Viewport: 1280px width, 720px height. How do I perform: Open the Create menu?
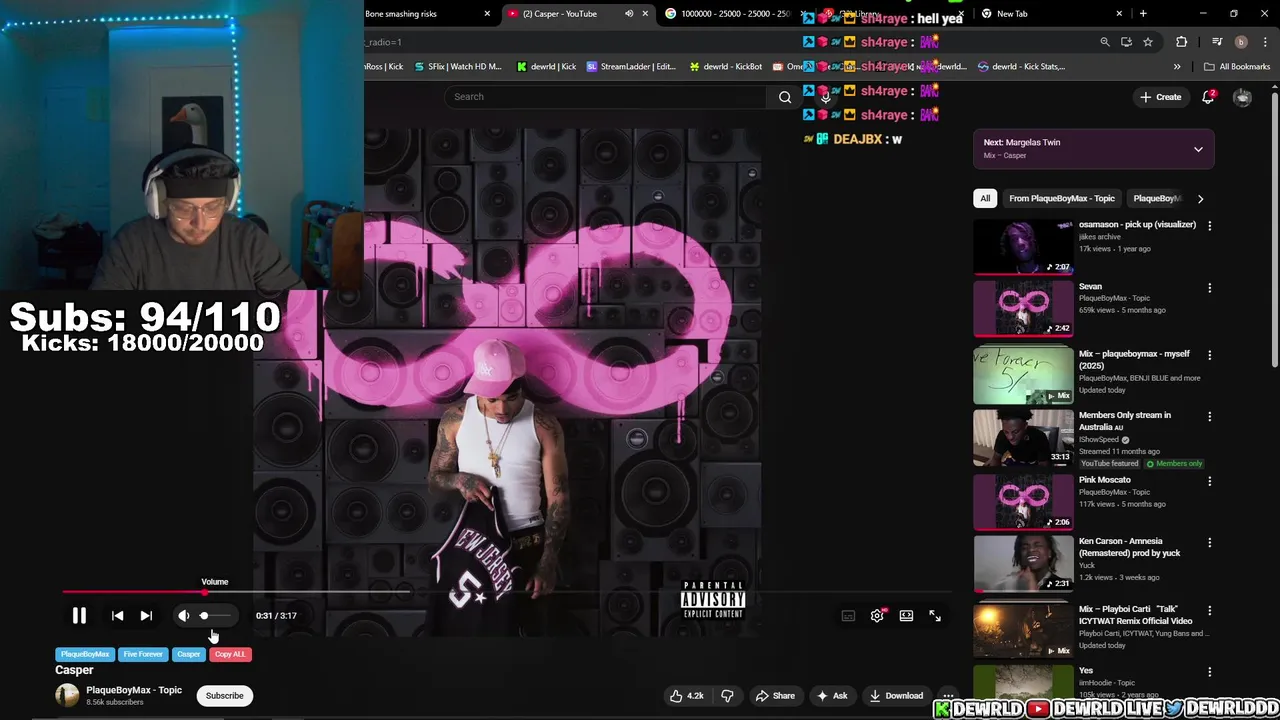pyautogui.click(x=1160, y=97)
